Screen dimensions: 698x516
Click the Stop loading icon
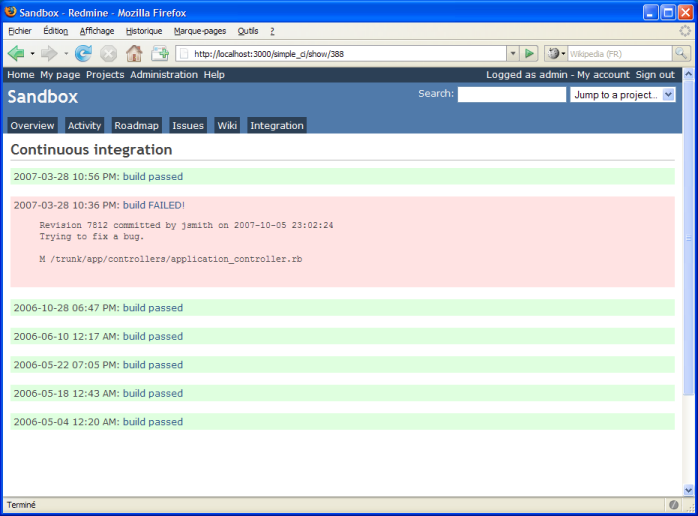point(108,53)
